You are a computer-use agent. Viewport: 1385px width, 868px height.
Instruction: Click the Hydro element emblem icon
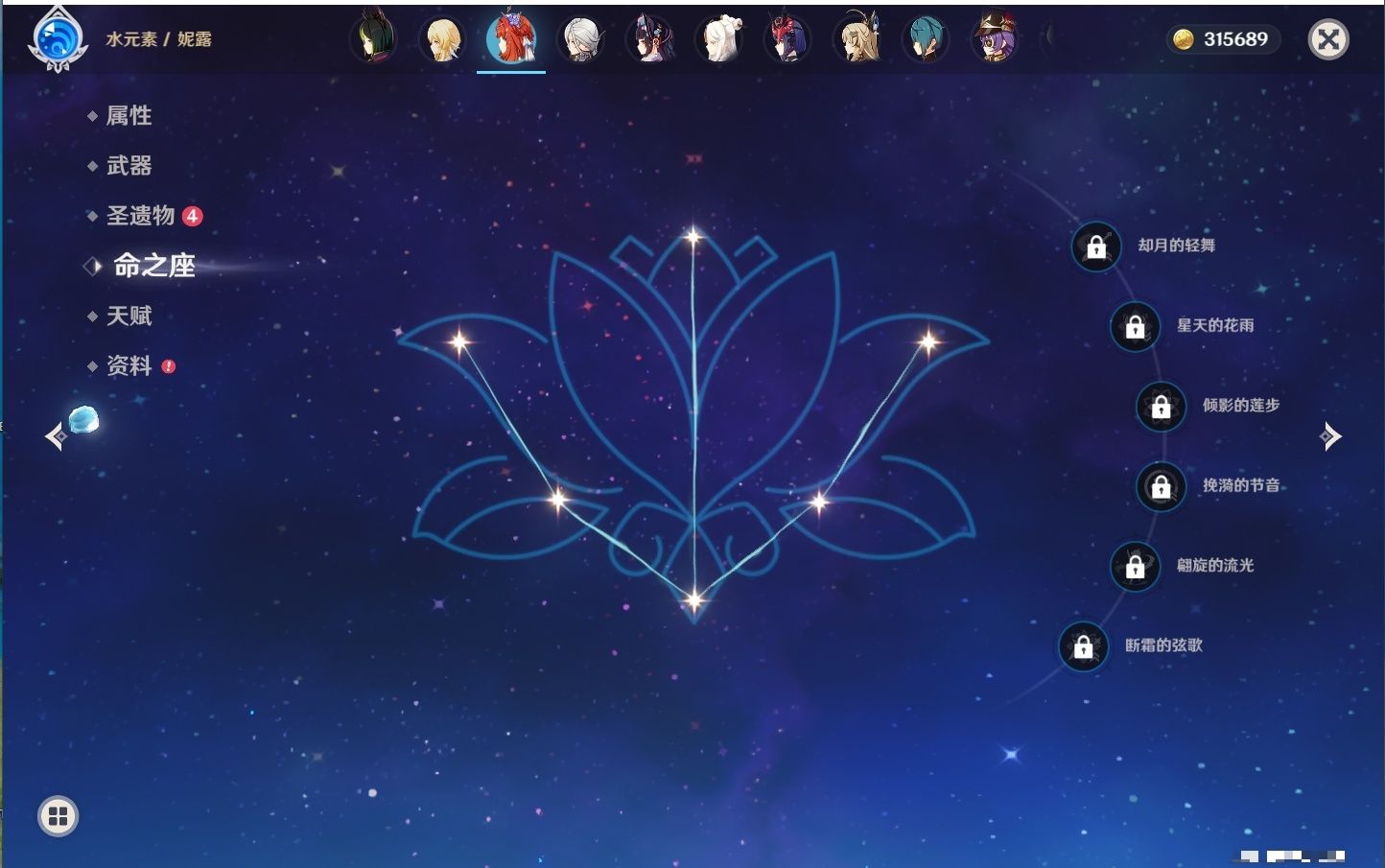(57, 39)
